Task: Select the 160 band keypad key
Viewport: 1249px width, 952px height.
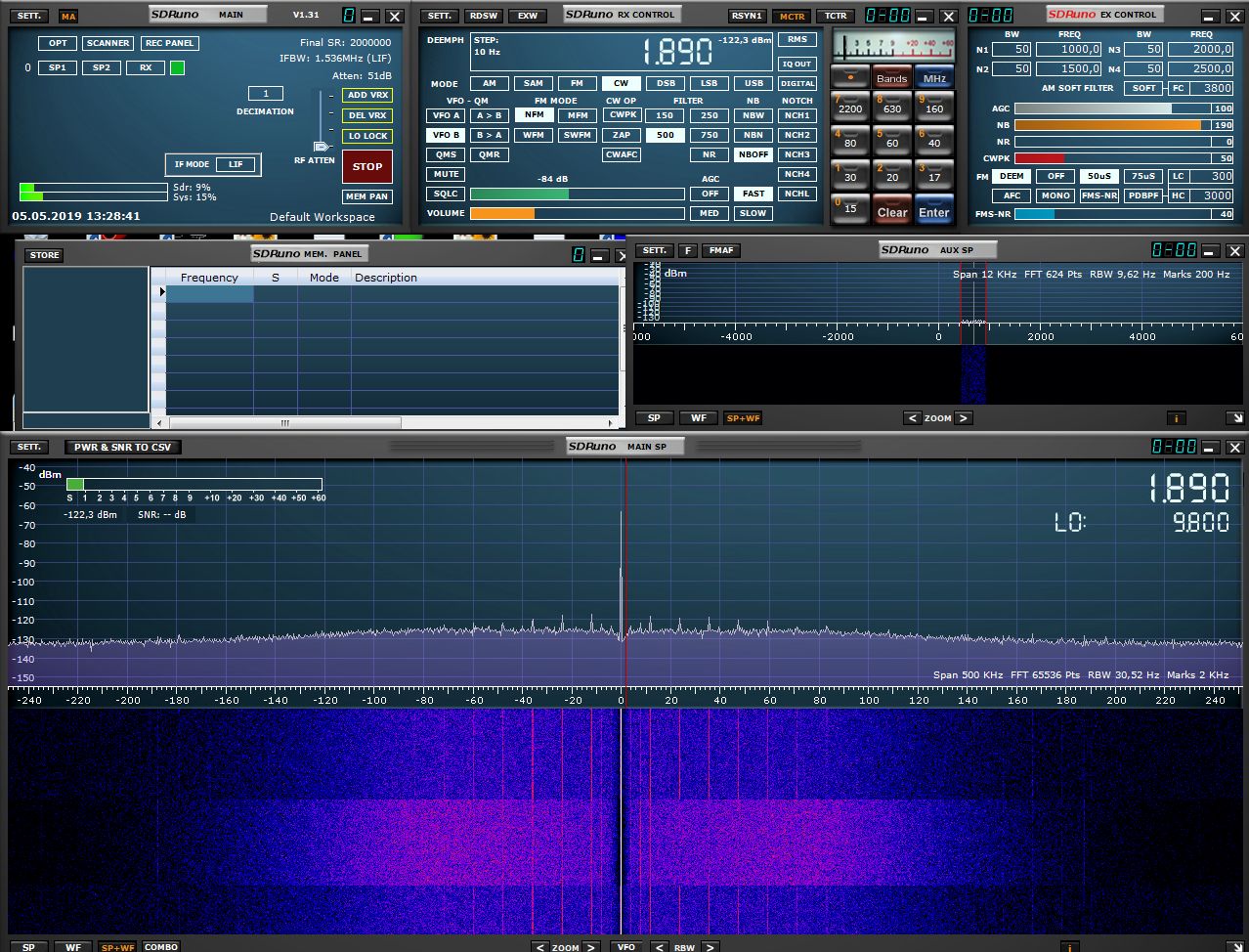Action: pos(934,106)
